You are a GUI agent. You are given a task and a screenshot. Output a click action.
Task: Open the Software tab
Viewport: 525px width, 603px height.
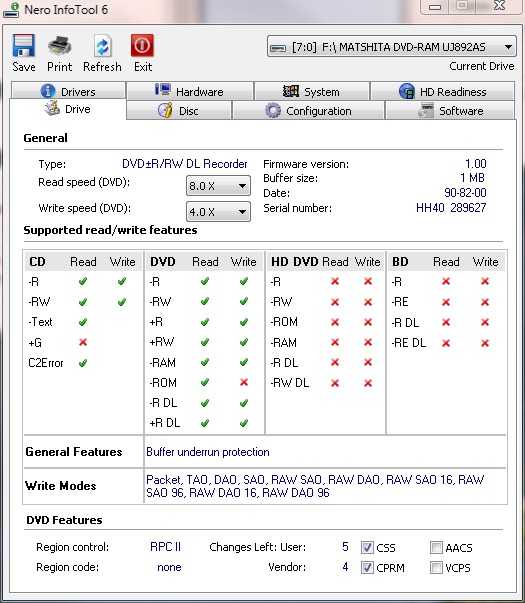(450, 111)
